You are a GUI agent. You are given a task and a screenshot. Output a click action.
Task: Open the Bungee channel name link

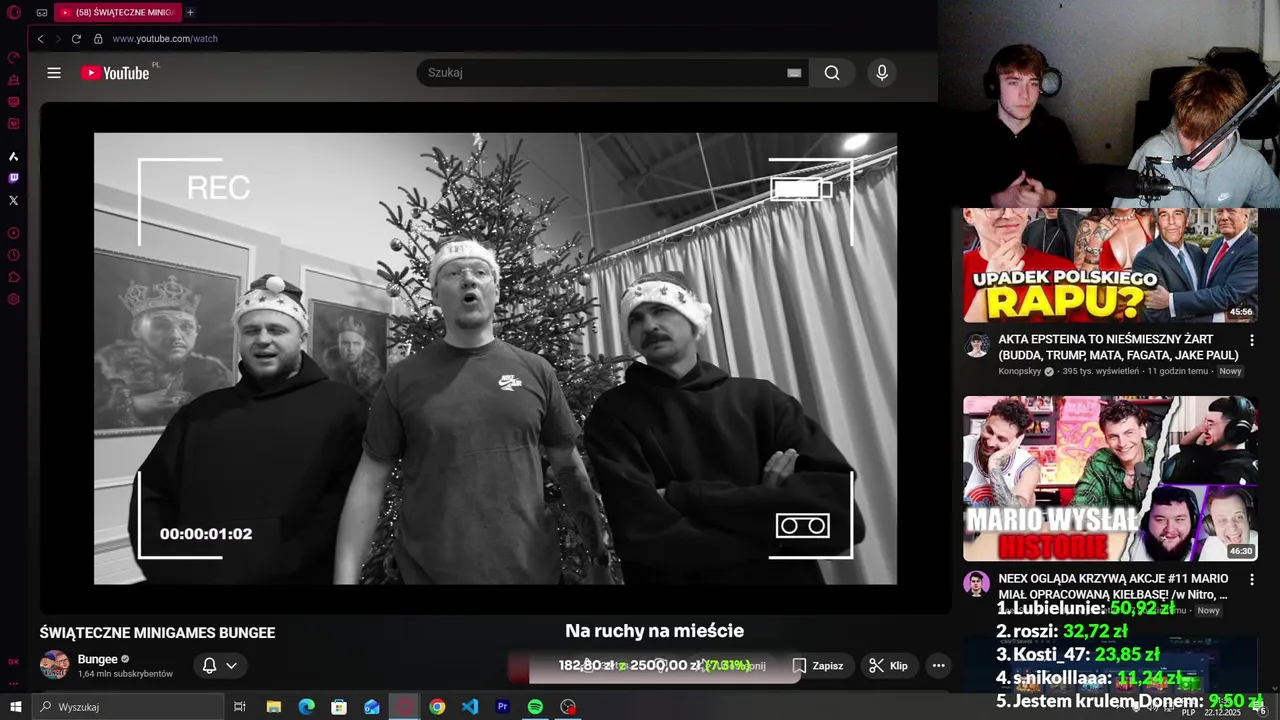point(97,659)
